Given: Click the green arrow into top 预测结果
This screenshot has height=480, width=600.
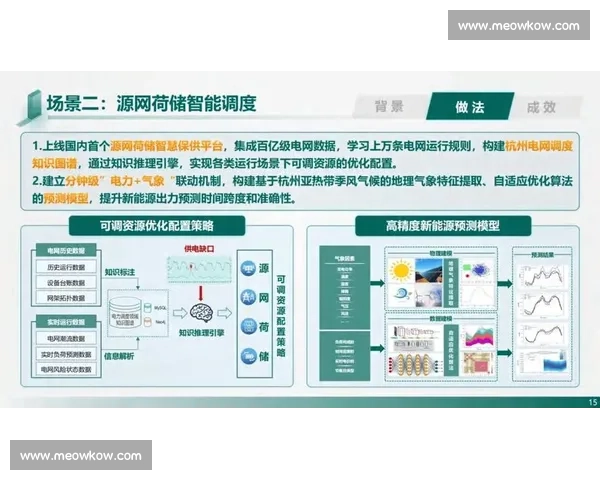Looking at the screenshot, I should (505, 284).
